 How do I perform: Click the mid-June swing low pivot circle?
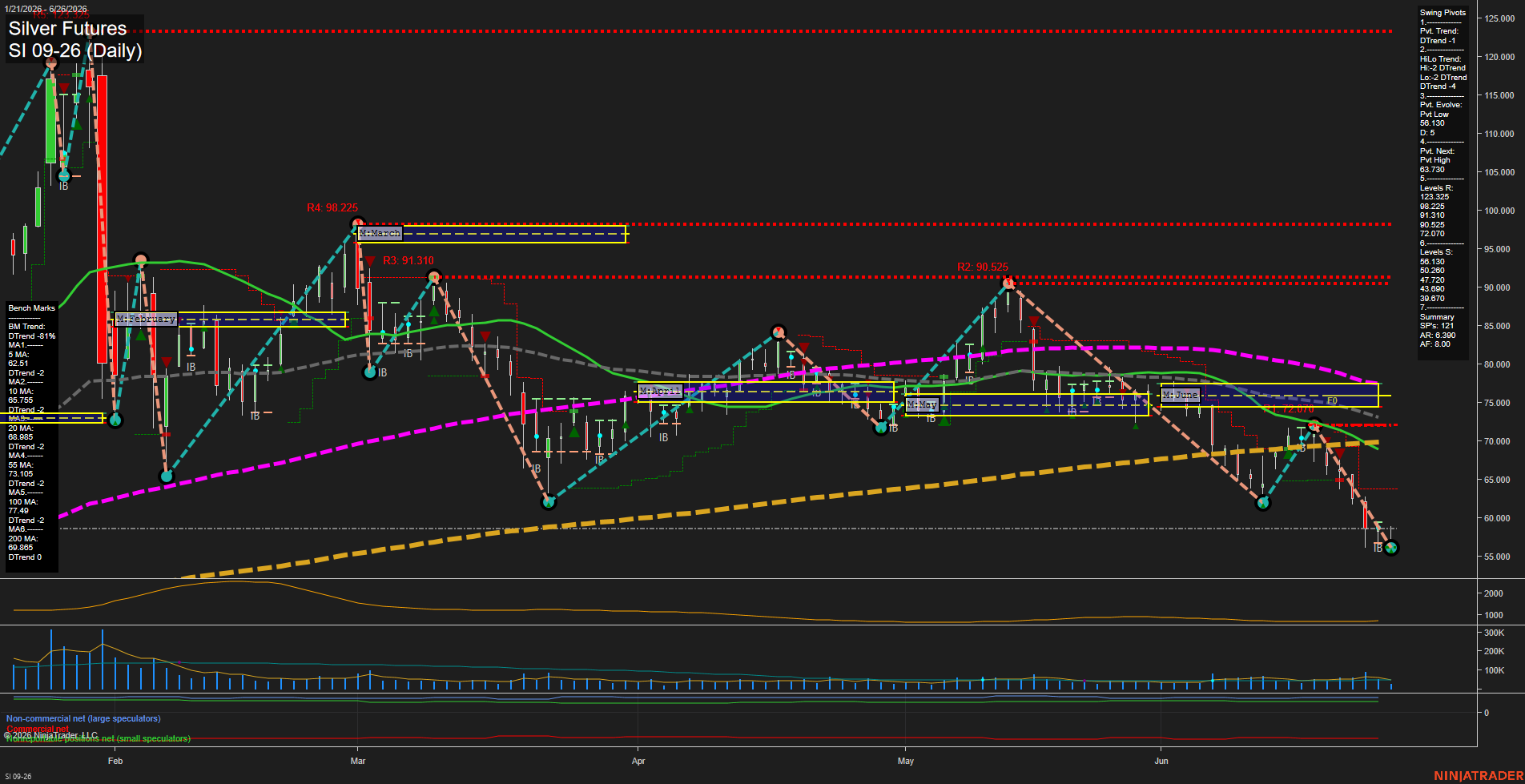coord(1263,503)
